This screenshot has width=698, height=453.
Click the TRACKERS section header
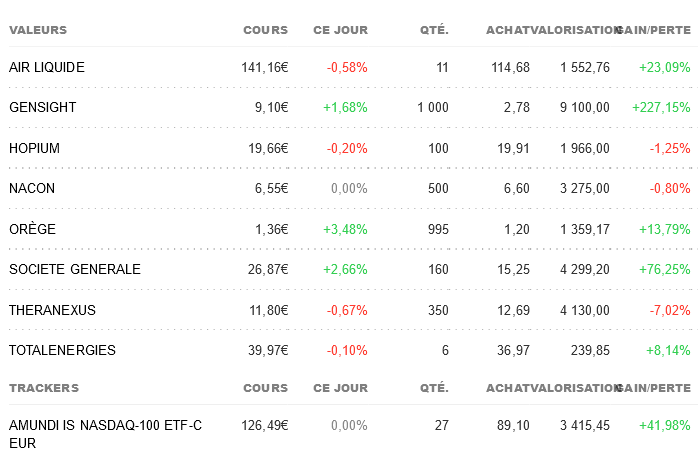click(x=44, y=387)
